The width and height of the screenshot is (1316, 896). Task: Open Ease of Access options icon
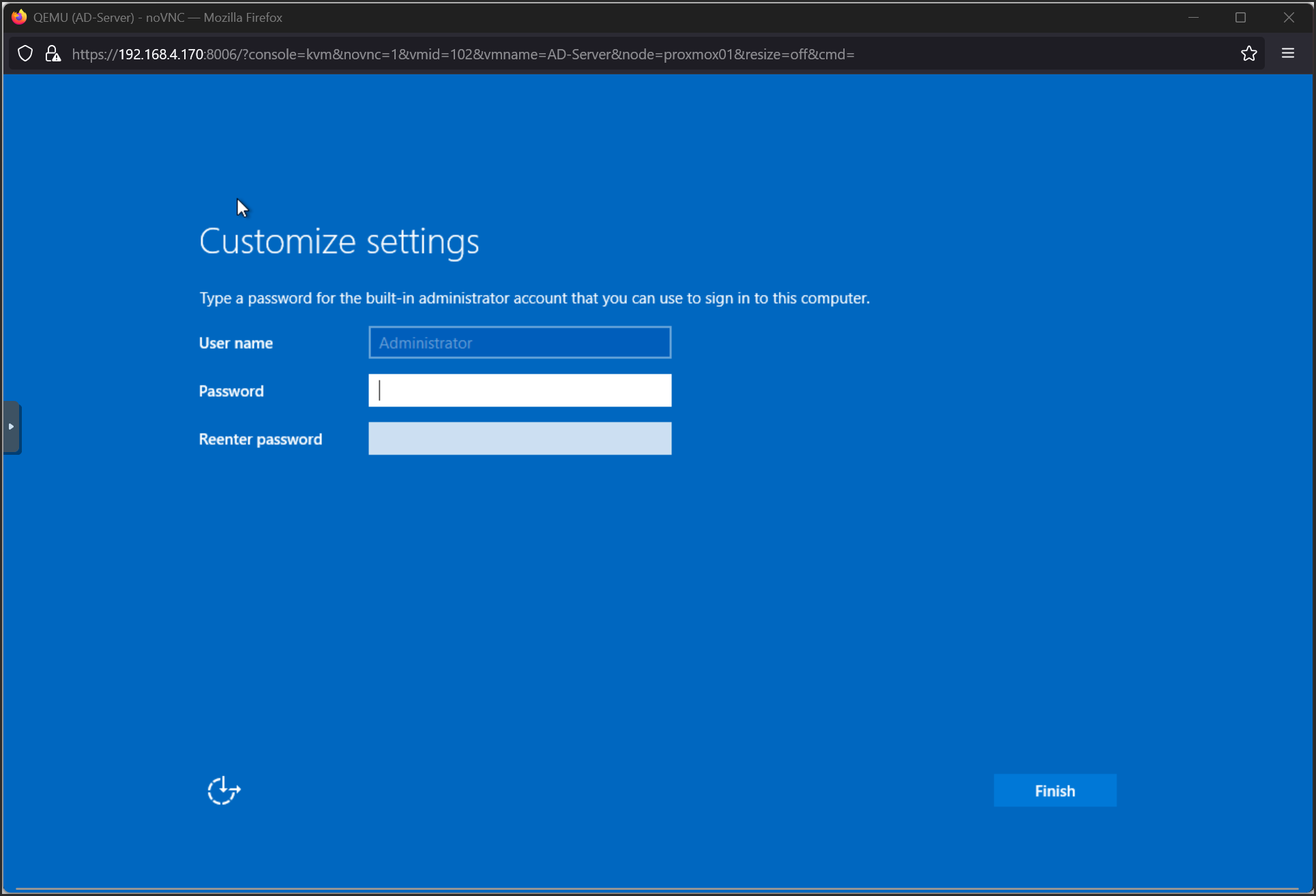click(224, 790)
